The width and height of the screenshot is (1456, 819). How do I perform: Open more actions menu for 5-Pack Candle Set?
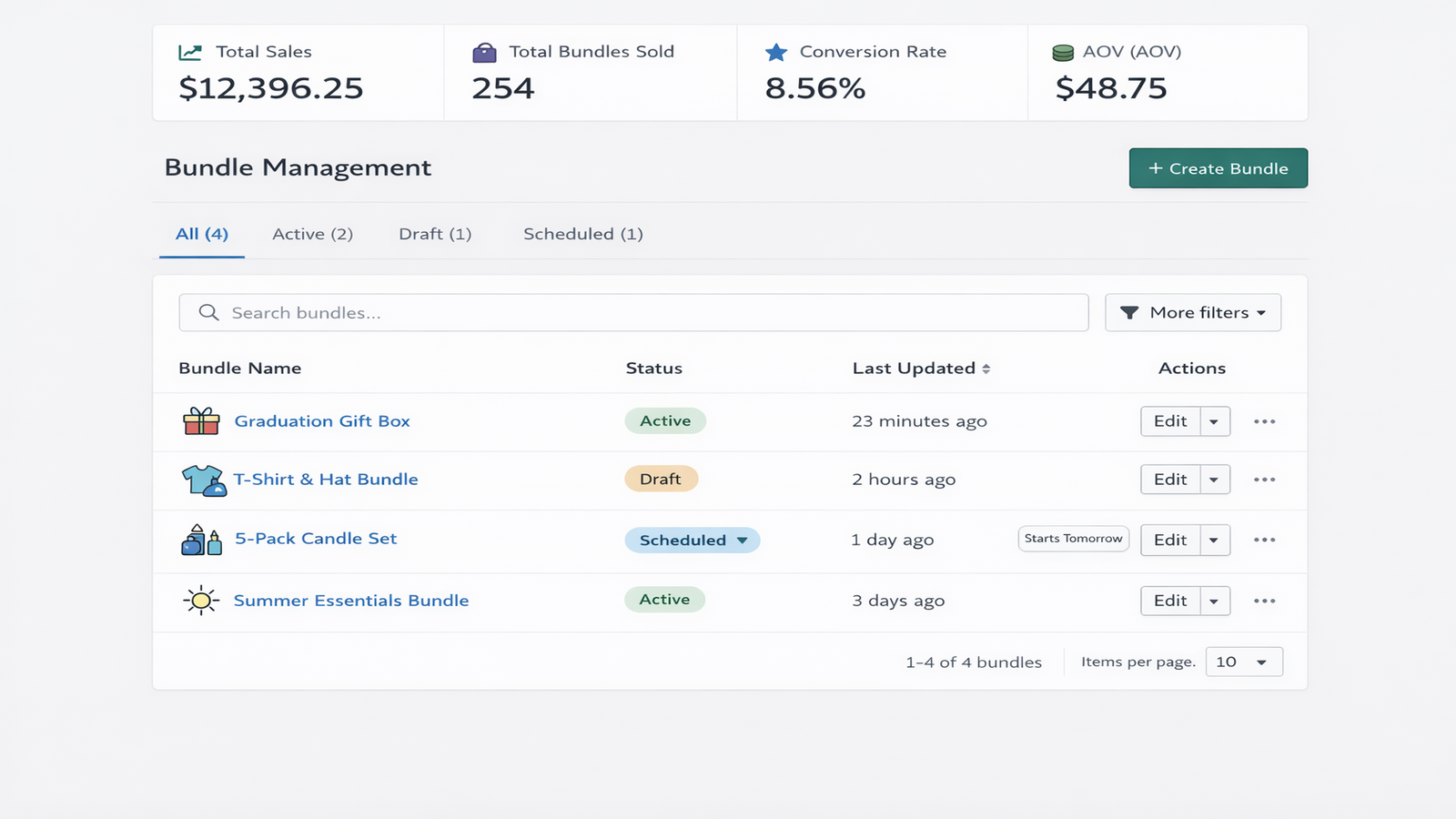coord(1264,540)
